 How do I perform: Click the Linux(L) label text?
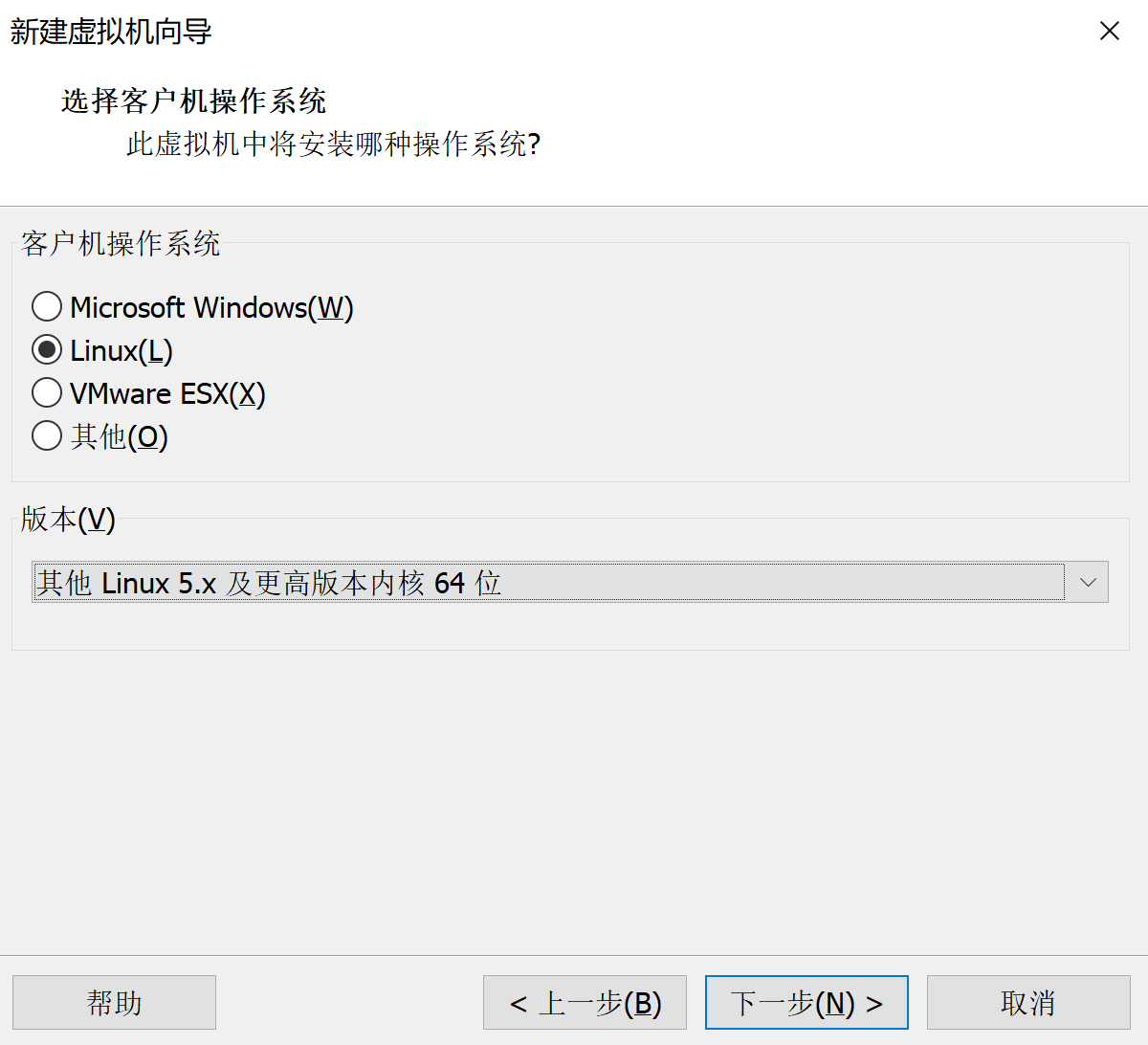[x=121, y=351]
